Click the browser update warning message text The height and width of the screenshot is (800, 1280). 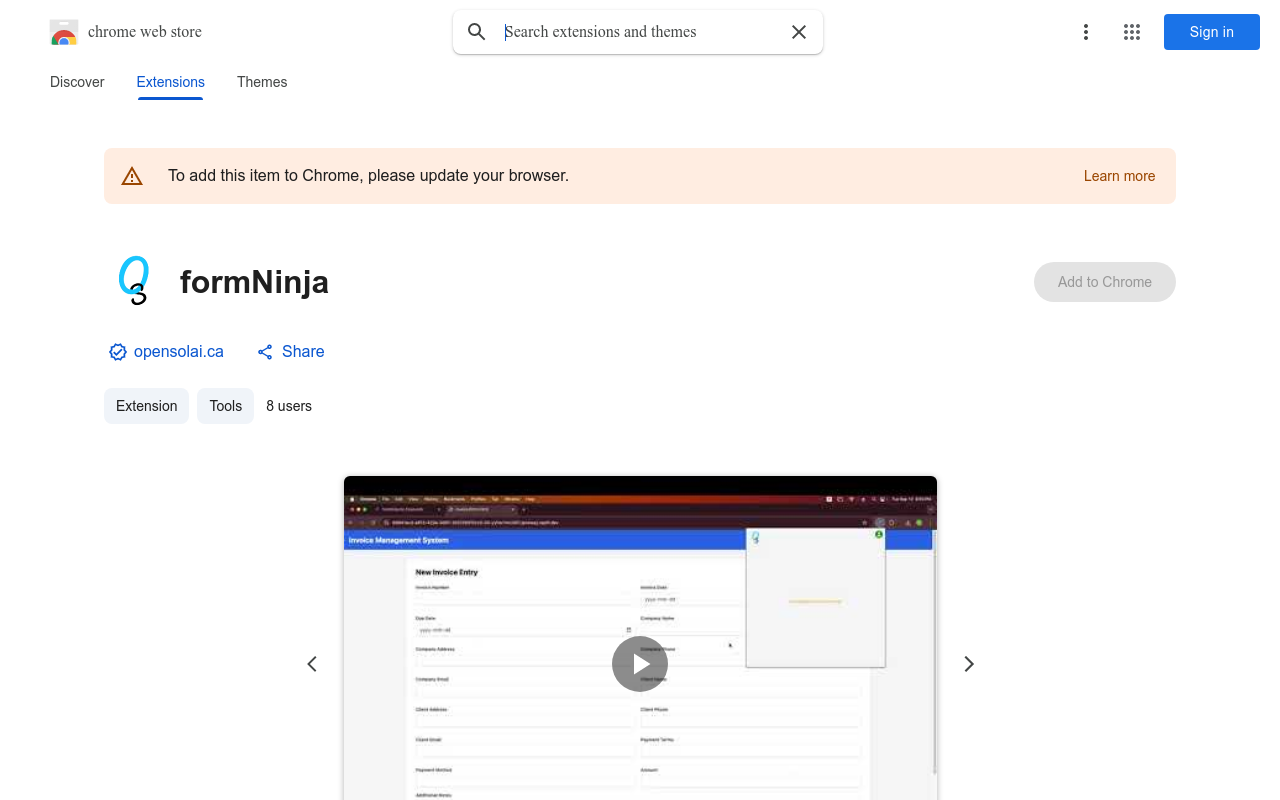tap(368, 176)
